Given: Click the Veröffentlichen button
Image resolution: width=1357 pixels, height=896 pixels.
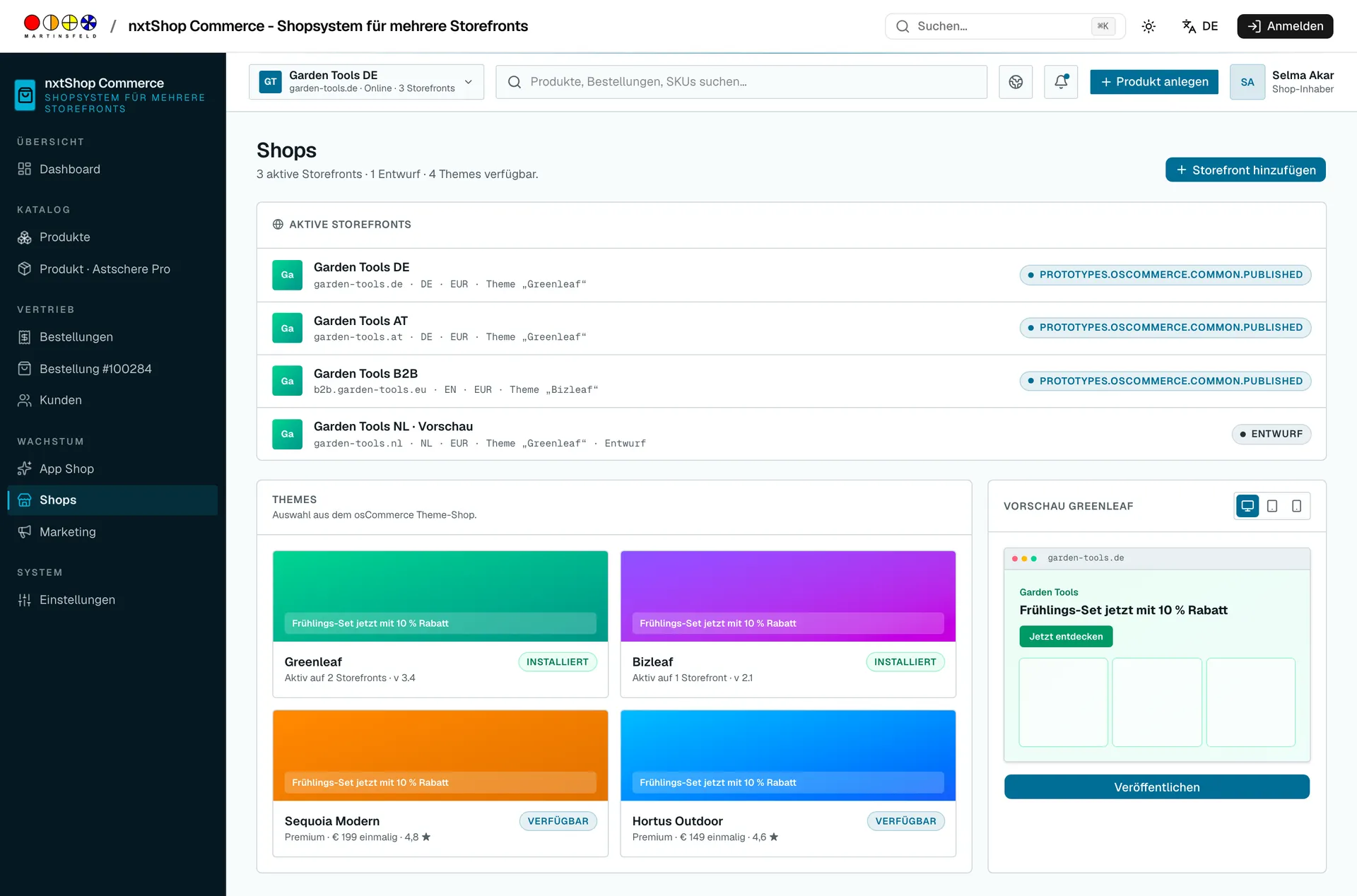Looking at the screenshot, I should click(x=1157, y=787).
